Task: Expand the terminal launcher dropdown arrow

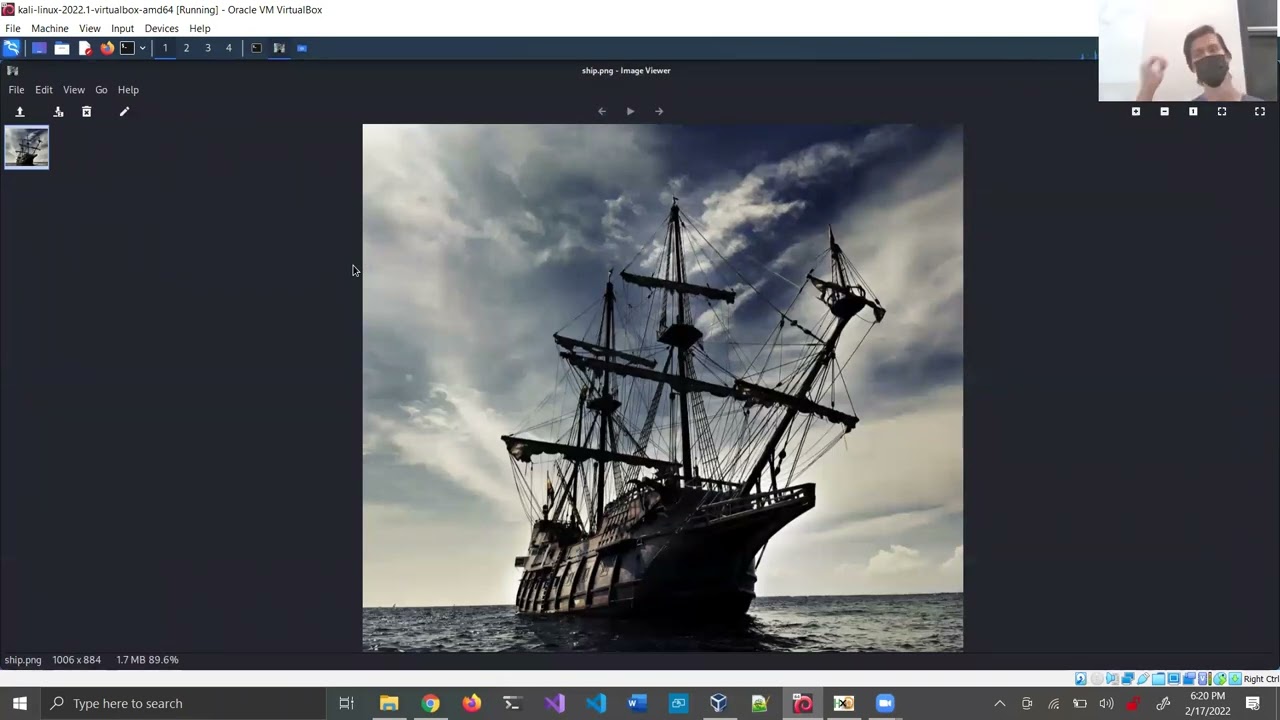Action: pos(142,48)
